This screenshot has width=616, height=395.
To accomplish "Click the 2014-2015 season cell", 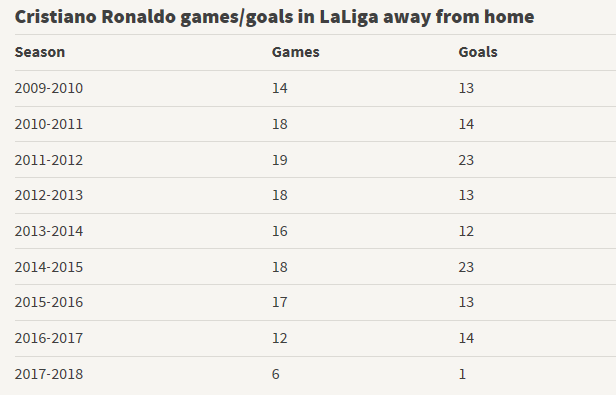I will tap(49, 267).
